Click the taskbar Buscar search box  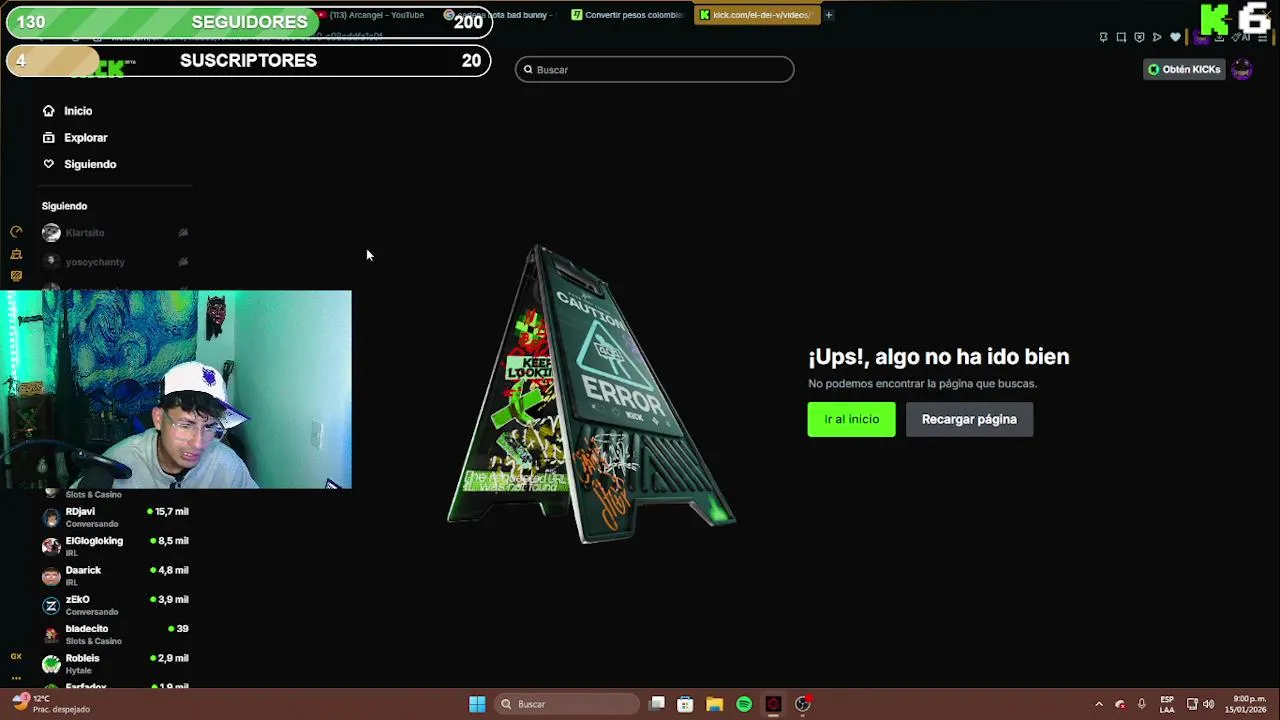click(x=567, y=704)
